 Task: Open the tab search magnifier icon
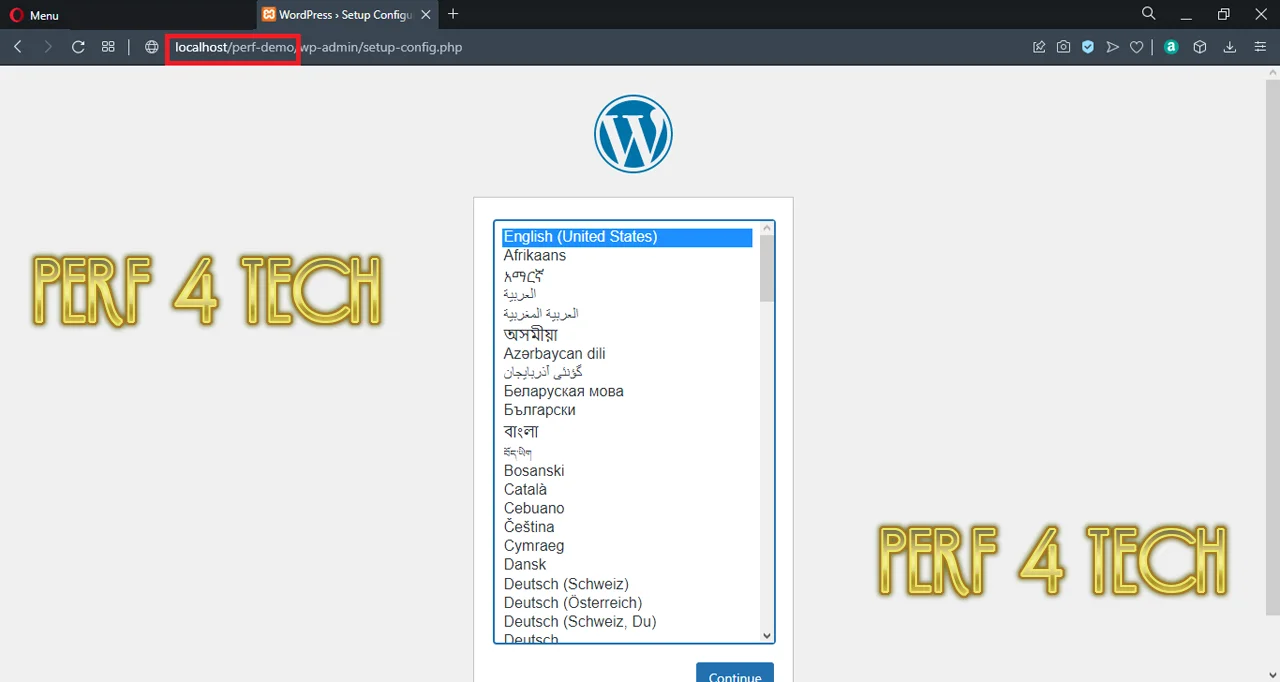[x=1149, y=14]
